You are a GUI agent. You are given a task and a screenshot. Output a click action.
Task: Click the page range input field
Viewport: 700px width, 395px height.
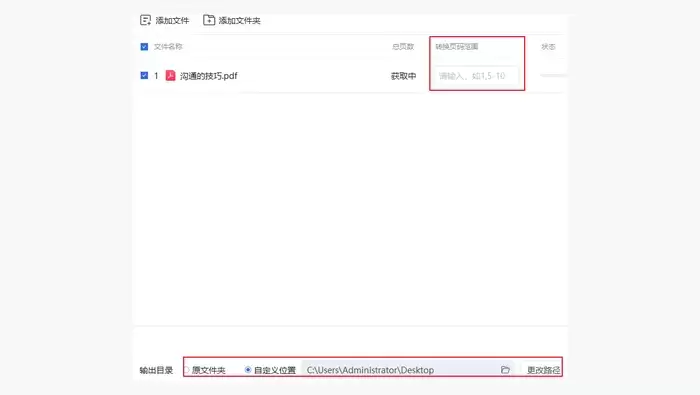pos(476,76)
